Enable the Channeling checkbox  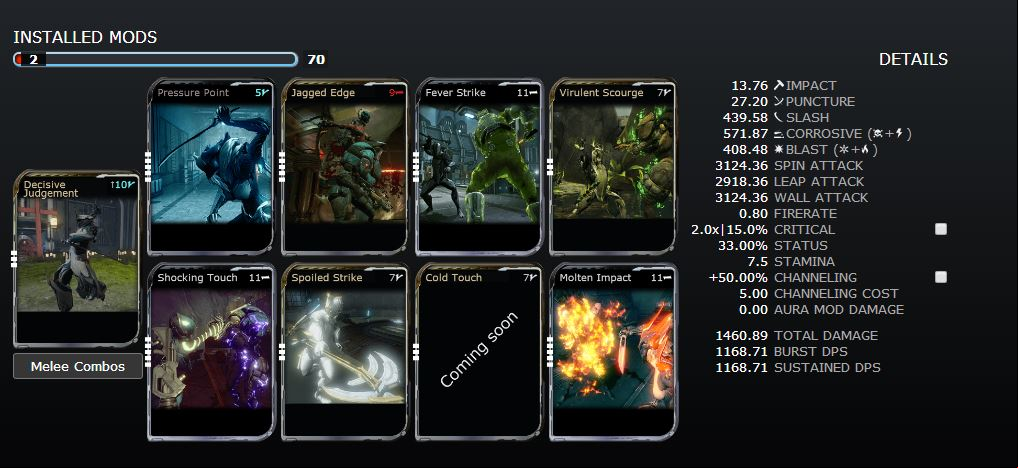pos(941,277)
